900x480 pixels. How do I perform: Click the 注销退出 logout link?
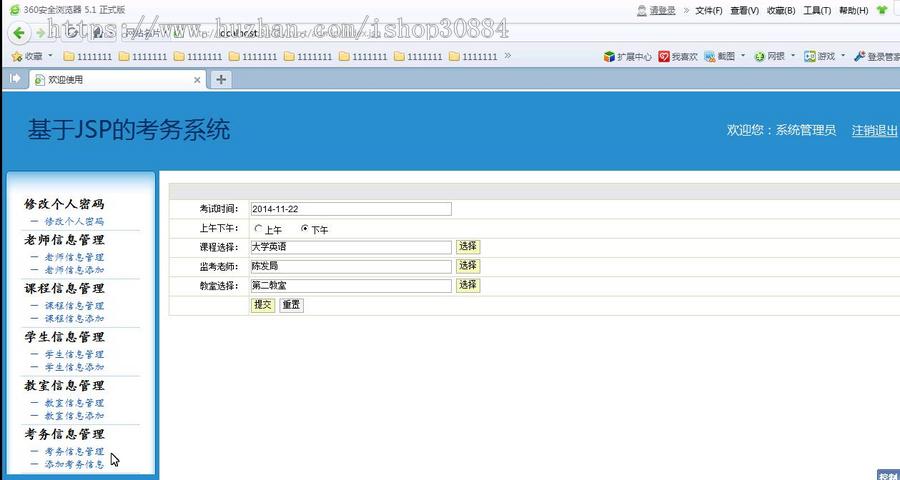tap(874, 130)
